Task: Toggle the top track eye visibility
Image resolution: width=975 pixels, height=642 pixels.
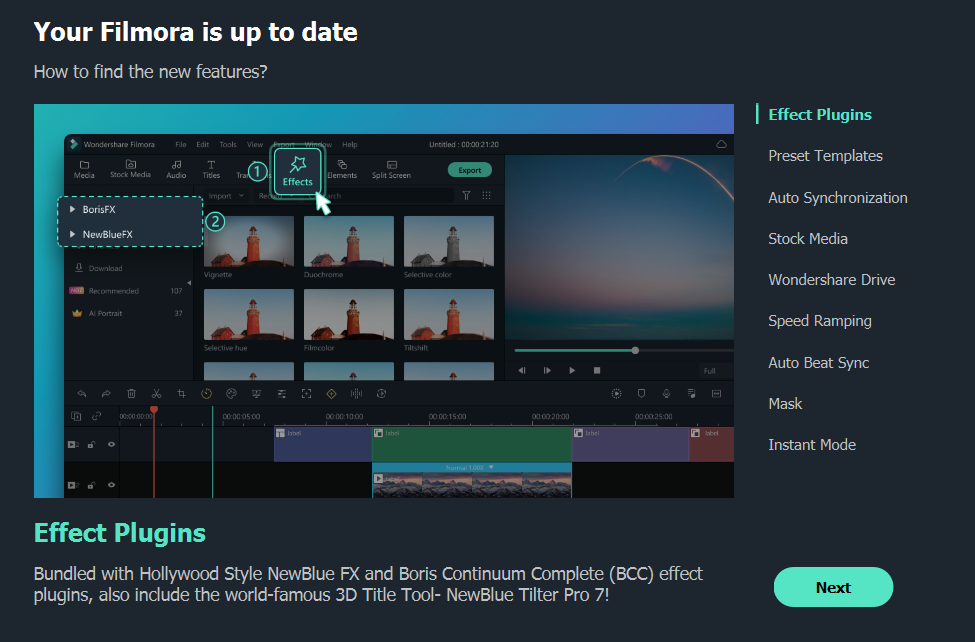Action: click(x=111, y=444)
